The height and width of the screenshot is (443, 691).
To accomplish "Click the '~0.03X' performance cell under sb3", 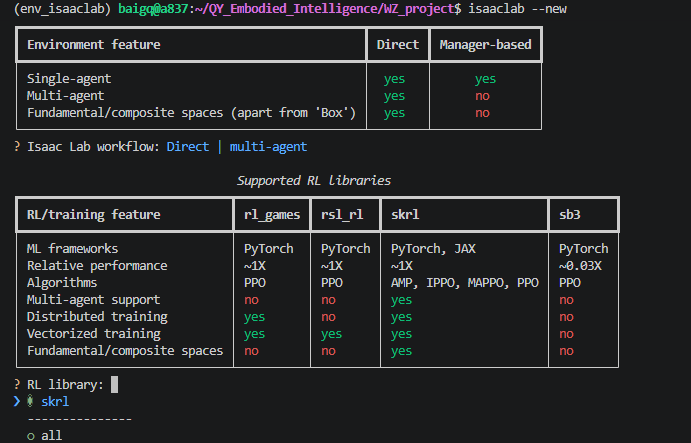I will 580,266.
